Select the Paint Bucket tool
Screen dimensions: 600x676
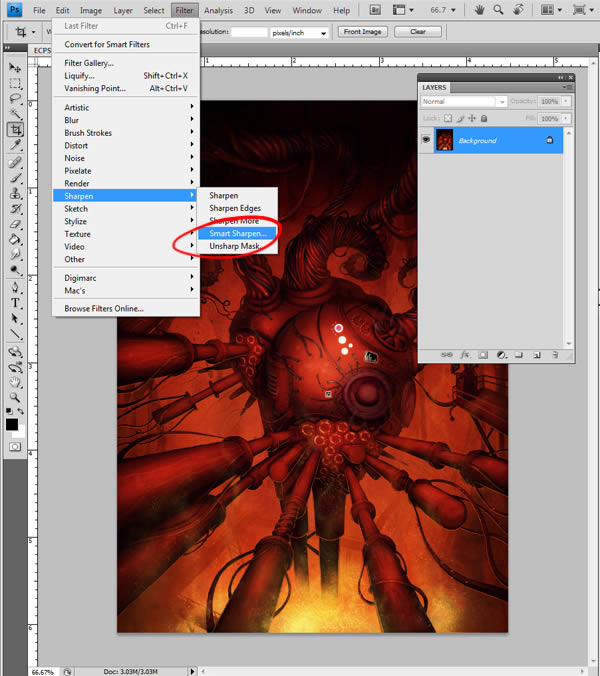click(15, 239)
